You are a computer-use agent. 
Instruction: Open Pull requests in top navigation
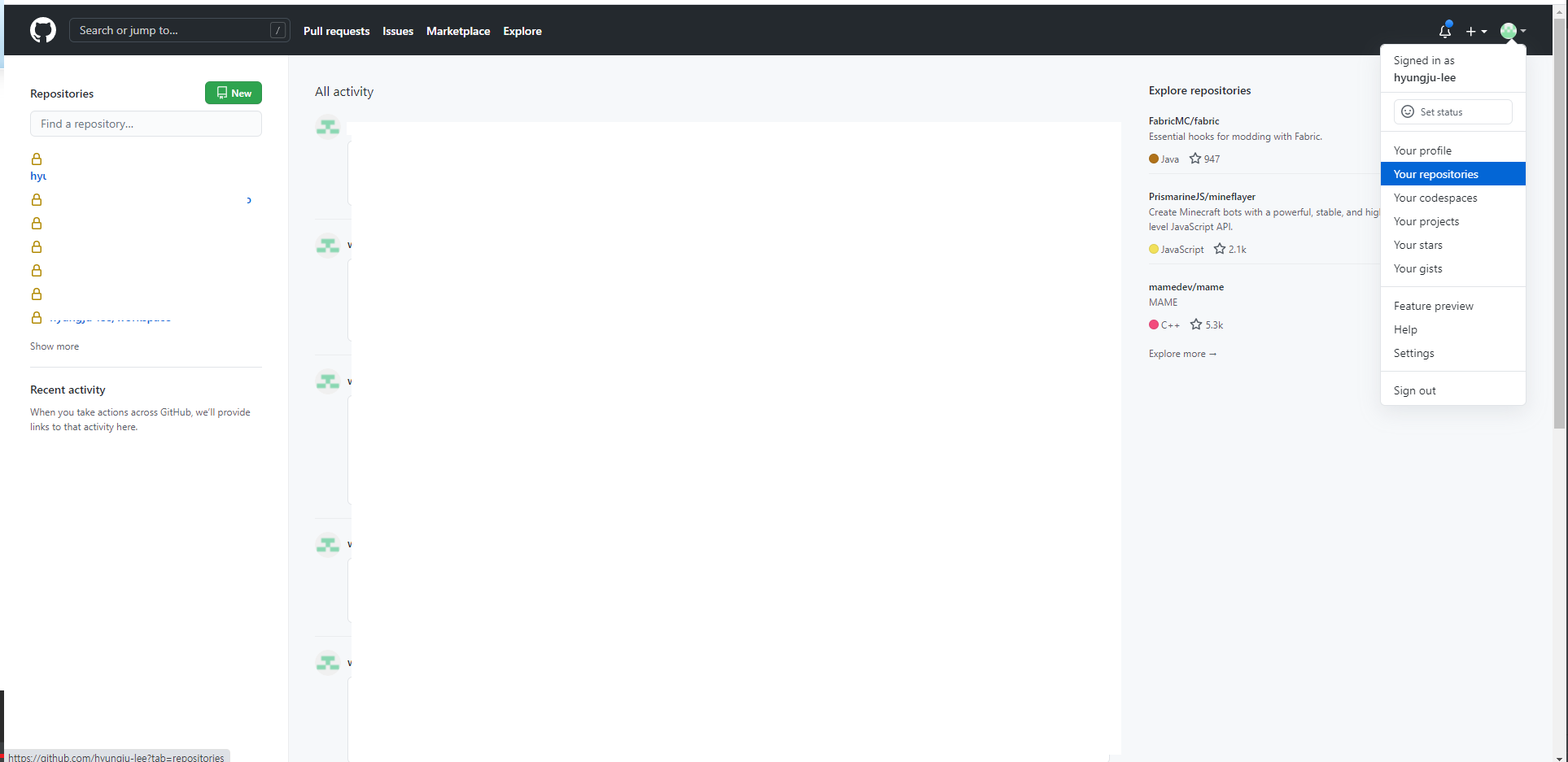click(336, 31)
